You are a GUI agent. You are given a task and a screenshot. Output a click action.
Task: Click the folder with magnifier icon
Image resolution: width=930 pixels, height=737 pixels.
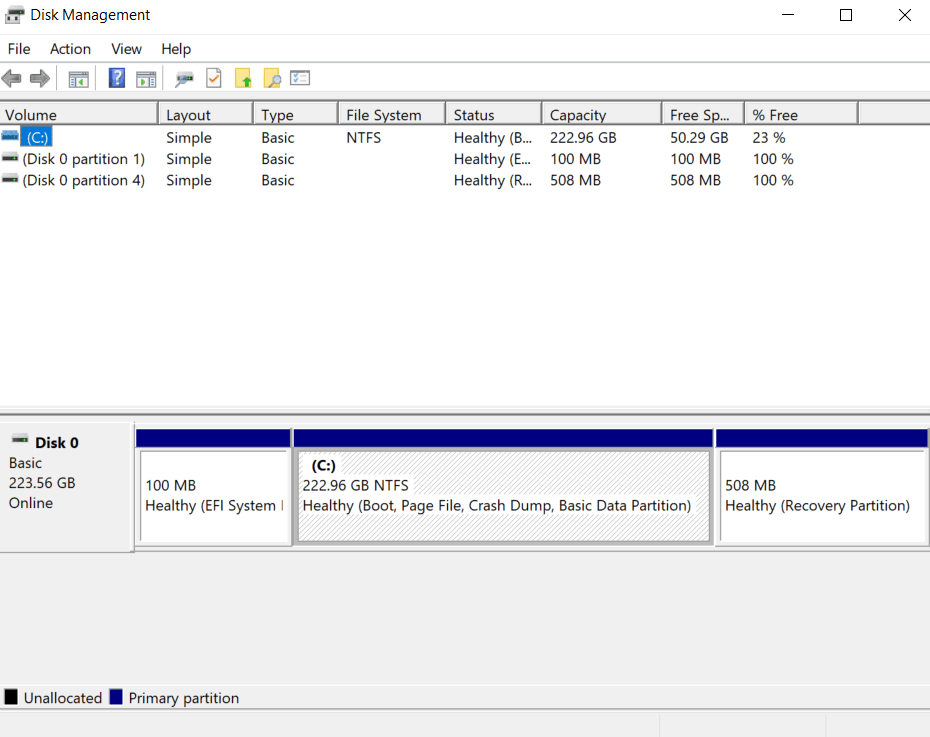pyautogui.click(x=272, y=78)
